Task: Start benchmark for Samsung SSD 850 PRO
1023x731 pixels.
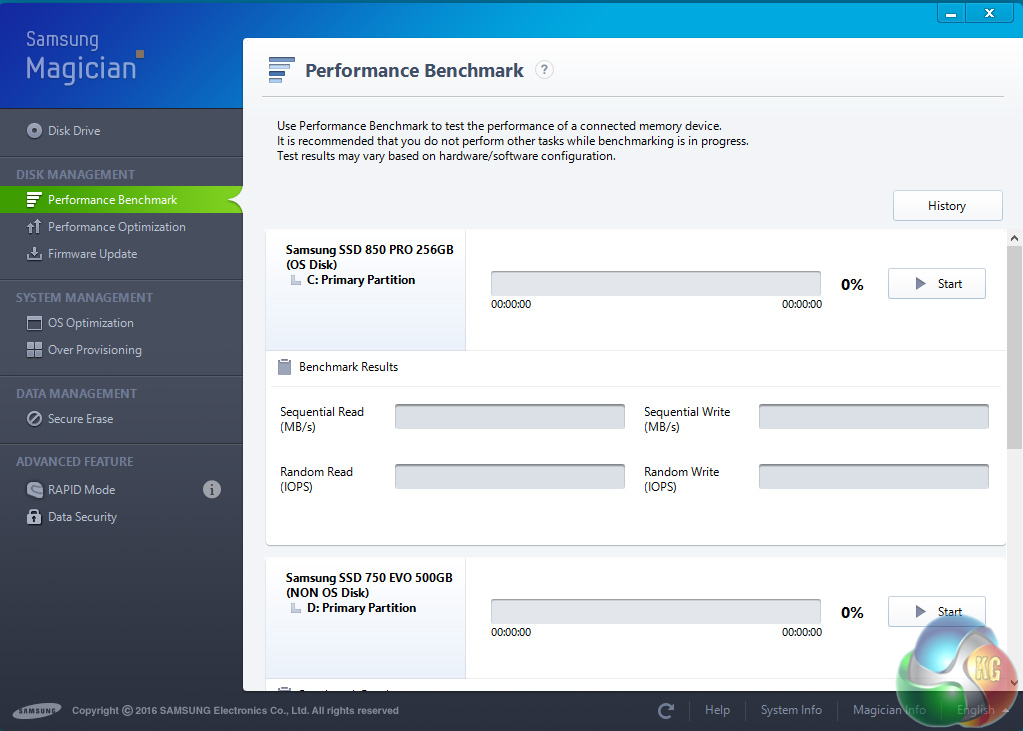Action: [937, 284]
